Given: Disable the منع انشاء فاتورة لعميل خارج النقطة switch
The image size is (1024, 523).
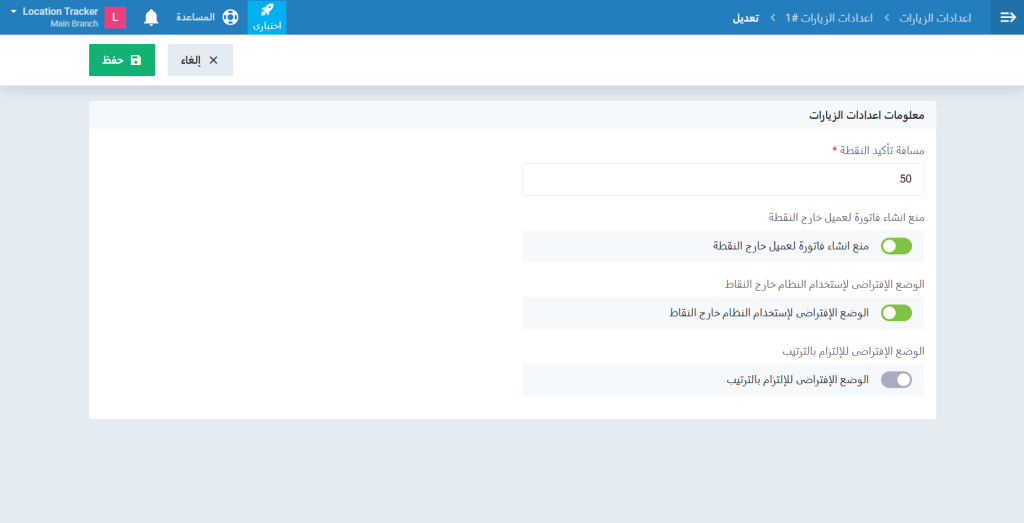Looking at the screenshot, I should 895,246.
